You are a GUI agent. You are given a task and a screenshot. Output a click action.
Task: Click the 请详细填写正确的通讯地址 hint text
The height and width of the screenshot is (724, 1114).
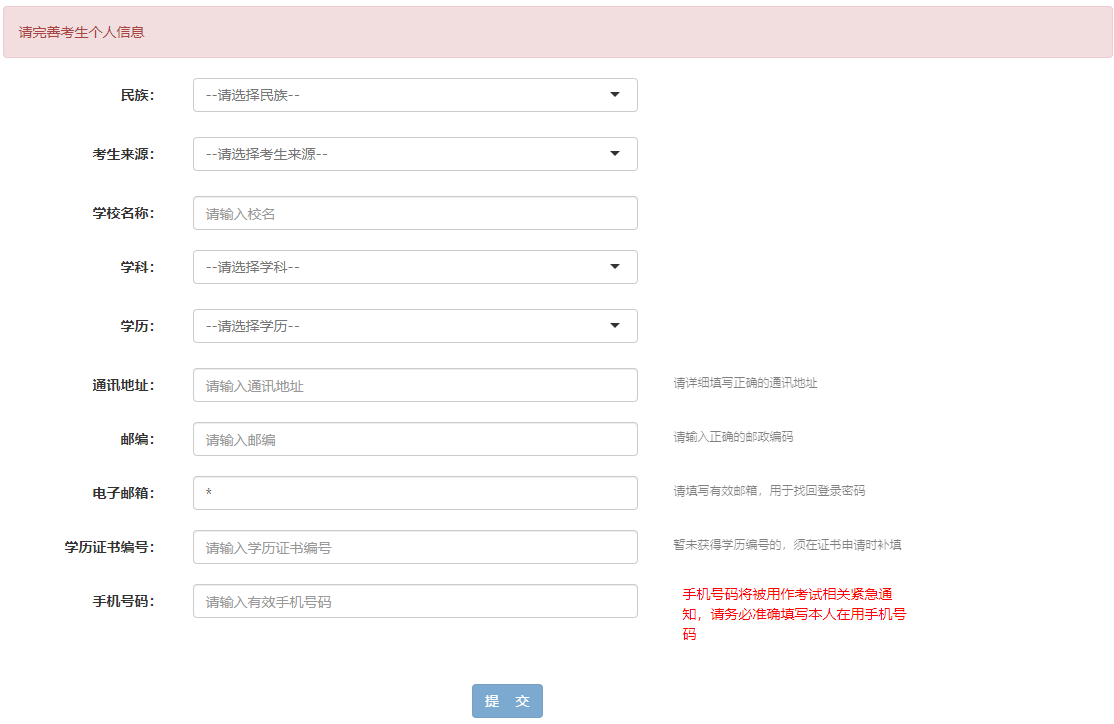click(745, 383)
